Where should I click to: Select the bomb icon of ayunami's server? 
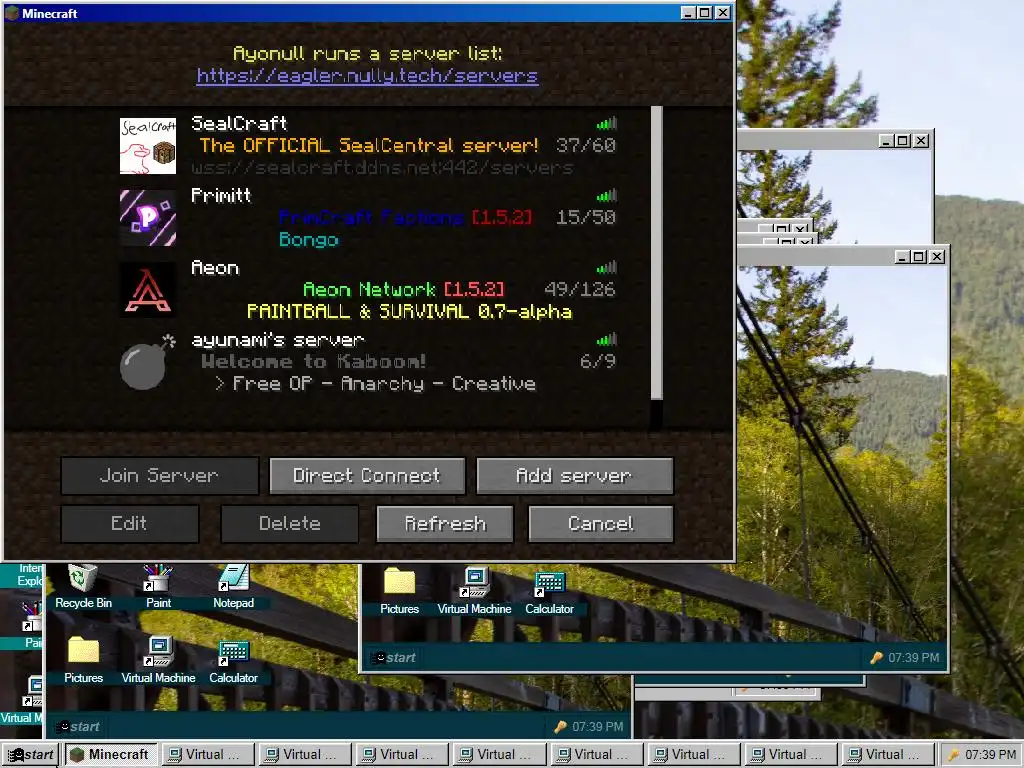148,361
